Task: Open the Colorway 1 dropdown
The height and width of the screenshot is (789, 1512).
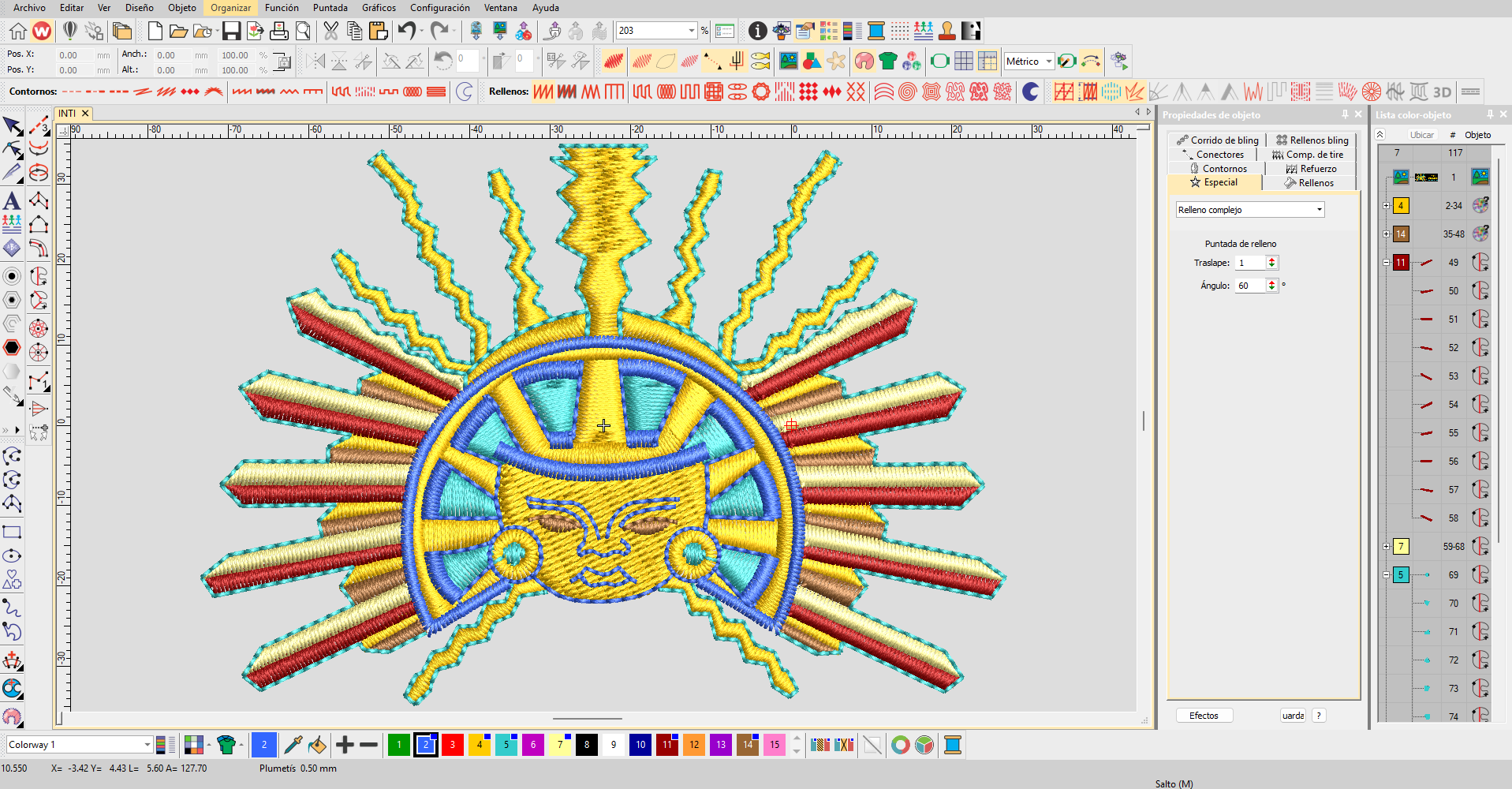Action: point(147,745)
